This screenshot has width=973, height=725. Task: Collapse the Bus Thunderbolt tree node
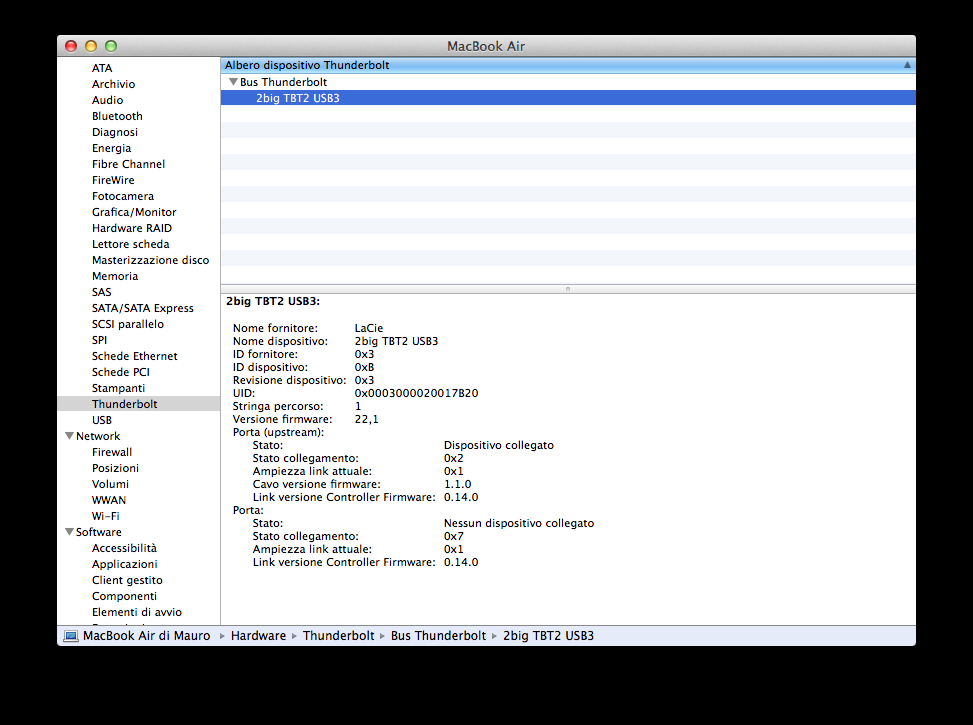[233, 82]
